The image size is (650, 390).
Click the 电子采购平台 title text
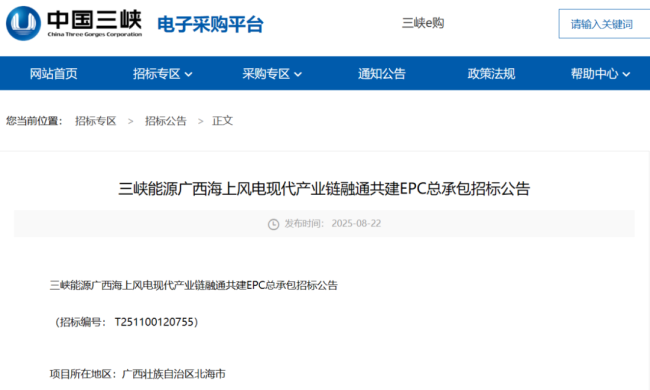pyautogui.click(x=211, y=24)
